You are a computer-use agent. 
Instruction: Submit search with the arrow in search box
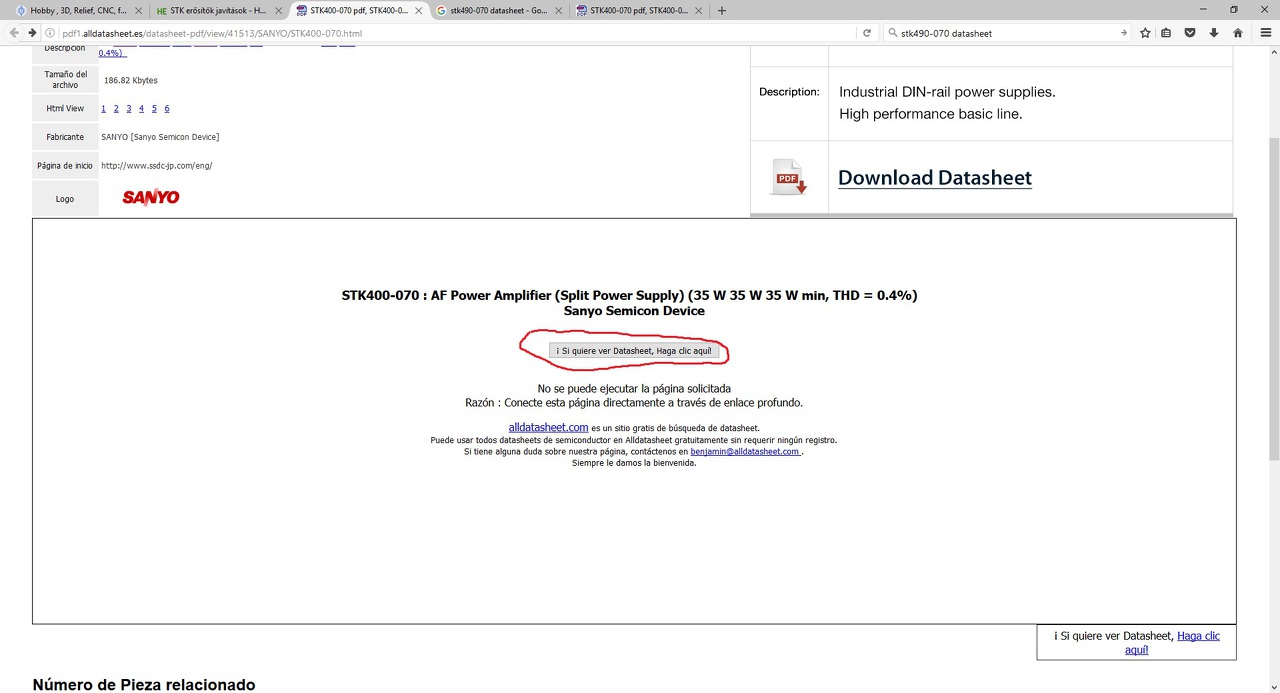[x=1123, y=33]
